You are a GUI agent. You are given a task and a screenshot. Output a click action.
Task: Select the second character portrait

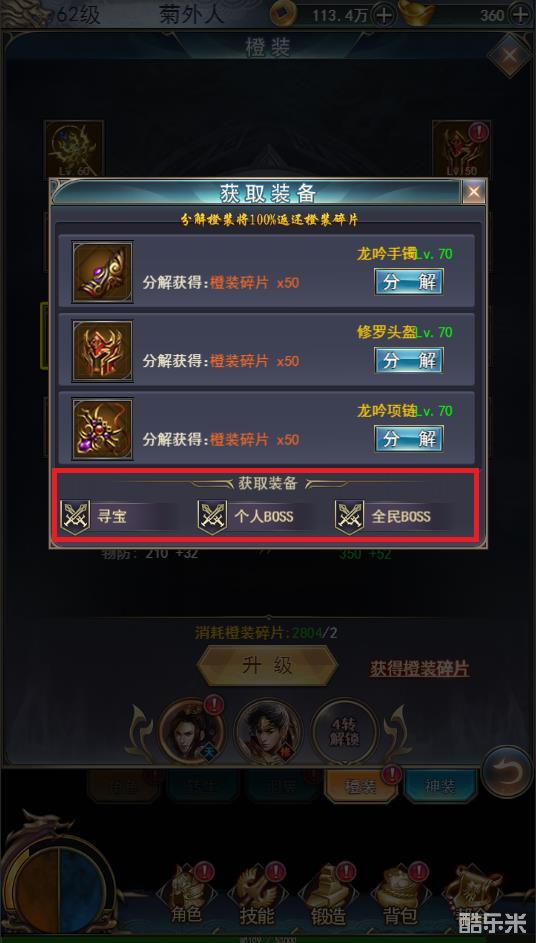click(x=268, y=733)
